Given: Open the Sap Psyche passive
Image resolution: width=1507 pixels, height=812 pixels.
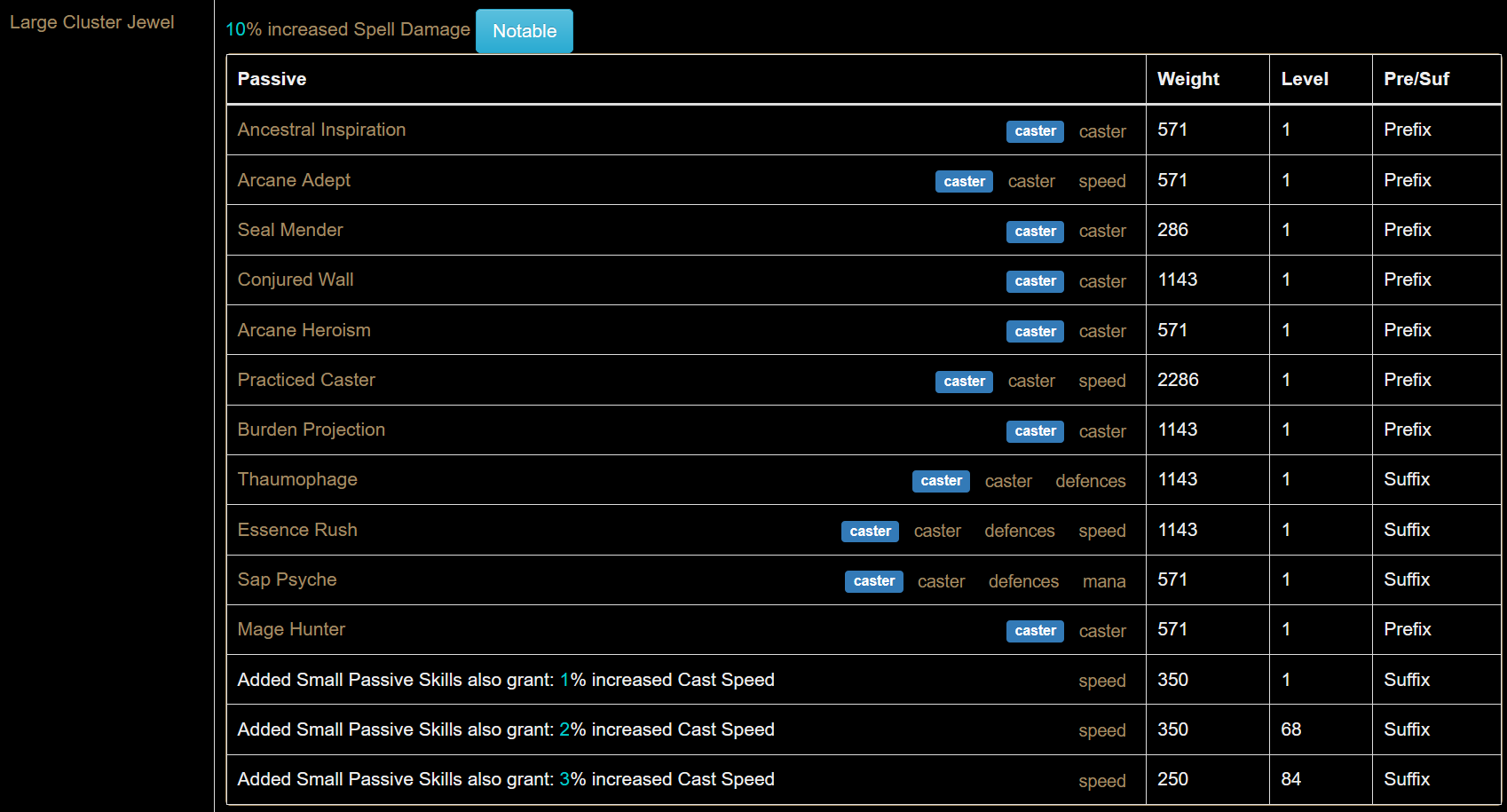Looking at the screenshot, I should [287, 579].
